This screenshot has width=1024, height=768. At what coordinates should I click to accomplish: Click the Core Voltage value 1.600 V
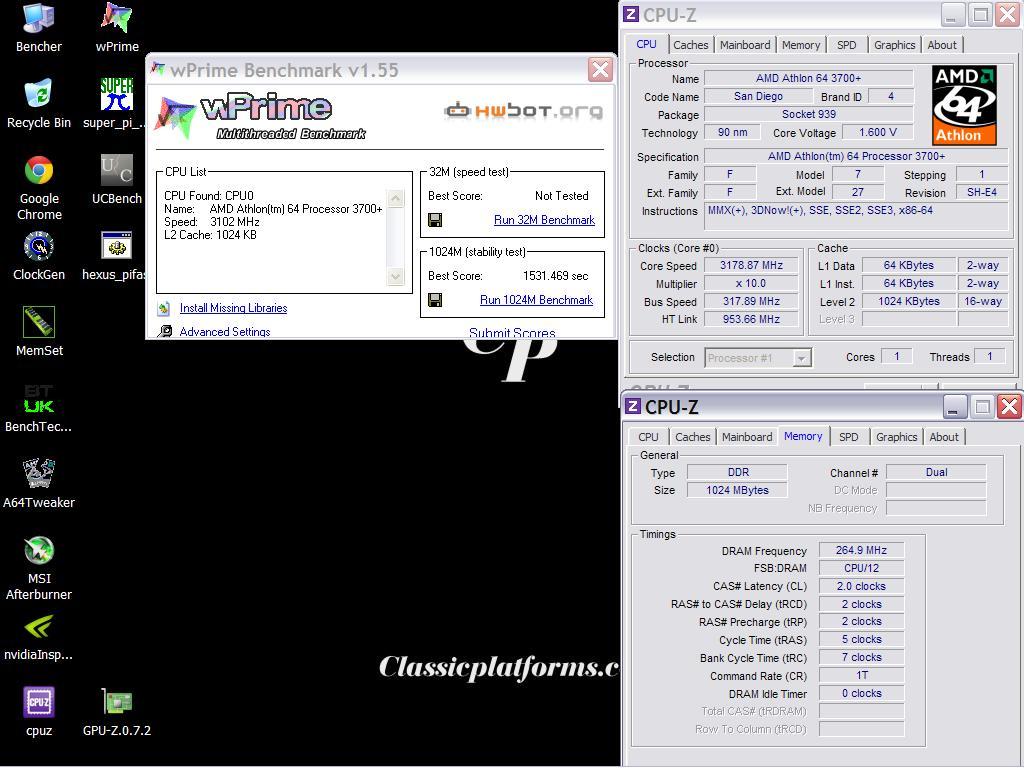[x=877, y=133]
